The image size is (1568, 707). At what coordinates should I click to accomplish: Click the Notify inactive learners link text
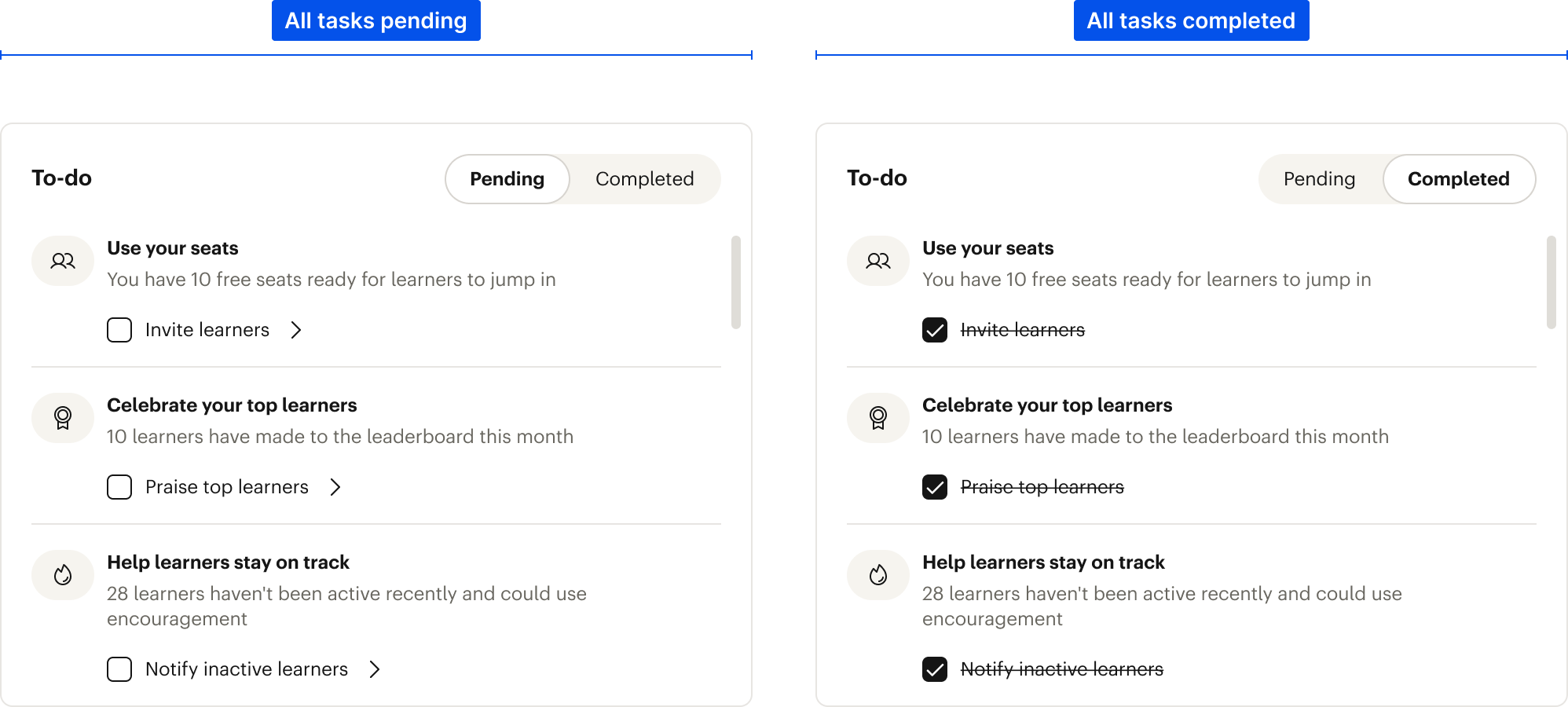[247, 669]
